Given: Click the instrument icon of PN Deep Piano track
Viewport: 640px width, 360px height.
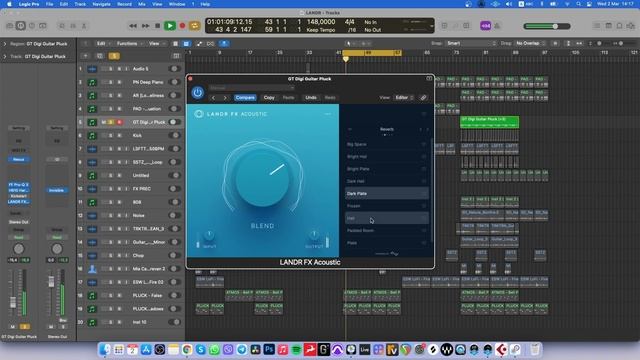Looking at the screenshot, I should (92, 82).
